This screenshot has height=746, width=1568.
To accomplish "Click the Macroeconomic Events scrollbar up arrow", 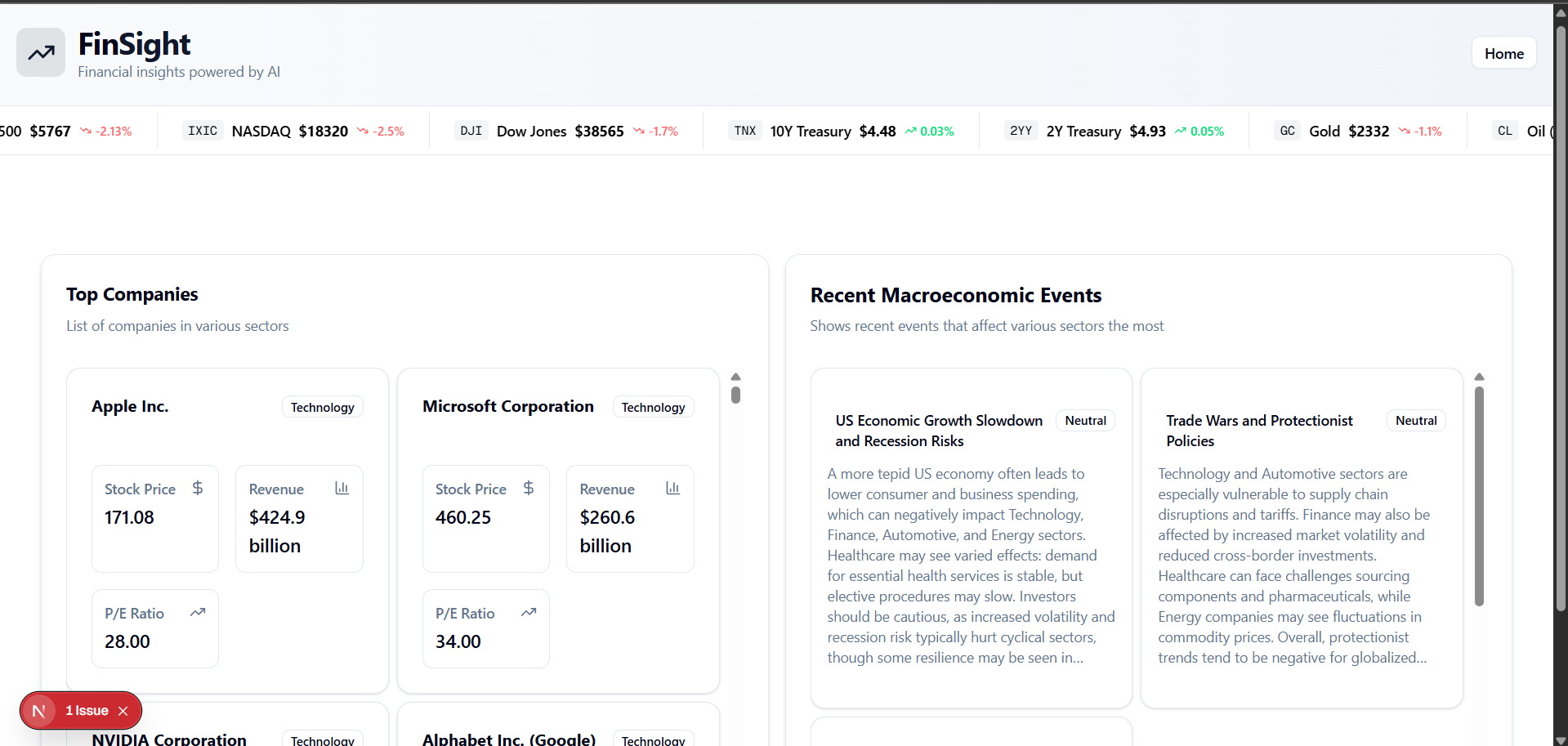I will (x=1479, y=377).
